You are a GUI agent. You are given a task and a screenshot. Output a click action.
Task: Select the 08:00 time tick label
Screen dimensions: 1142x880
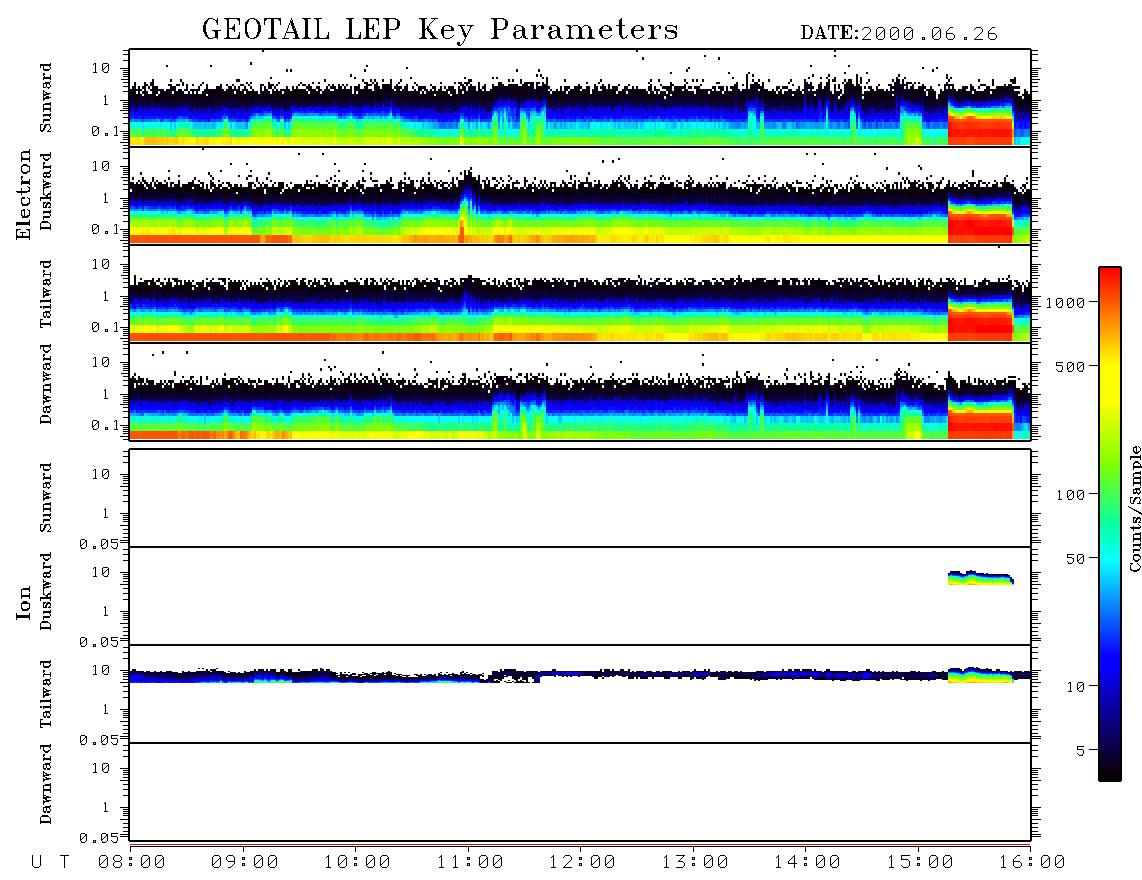(132, 863)
